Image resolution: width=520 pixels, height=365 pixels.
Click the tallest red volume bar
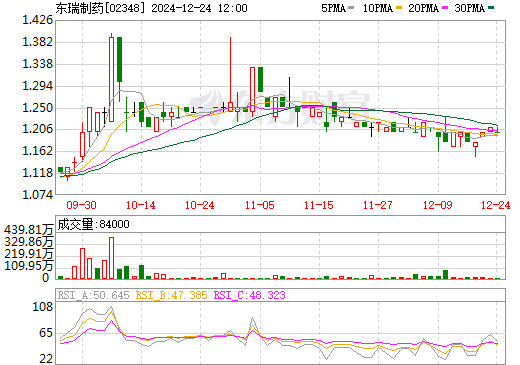[112, 258]
